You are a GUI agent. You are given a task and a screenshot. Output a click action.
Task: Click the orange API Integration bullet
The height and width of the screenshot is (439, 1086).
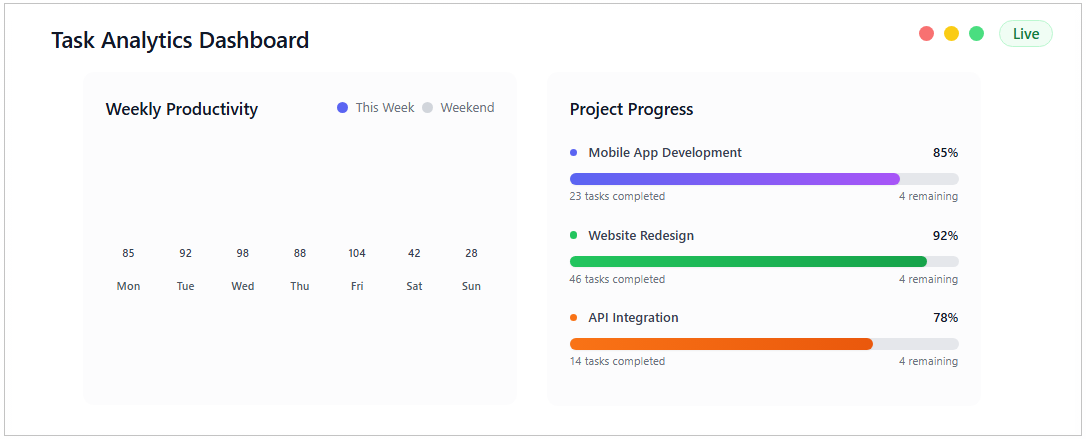574,318
